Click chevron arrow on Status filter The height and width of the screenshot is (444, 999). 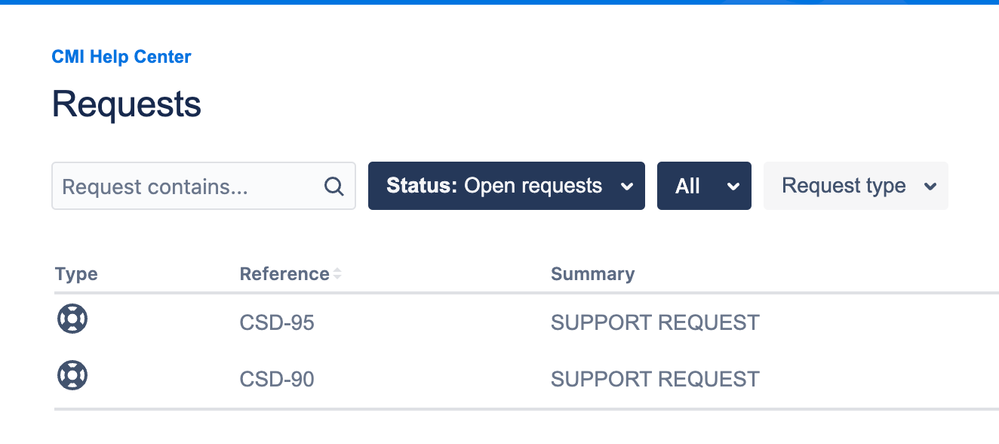[x=627, y=187]
